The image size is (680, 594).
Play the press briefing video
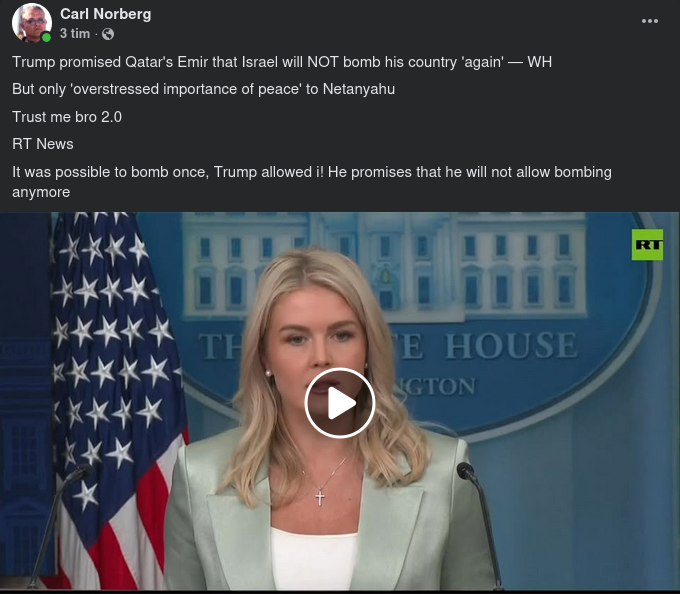[x=340, y=403]
